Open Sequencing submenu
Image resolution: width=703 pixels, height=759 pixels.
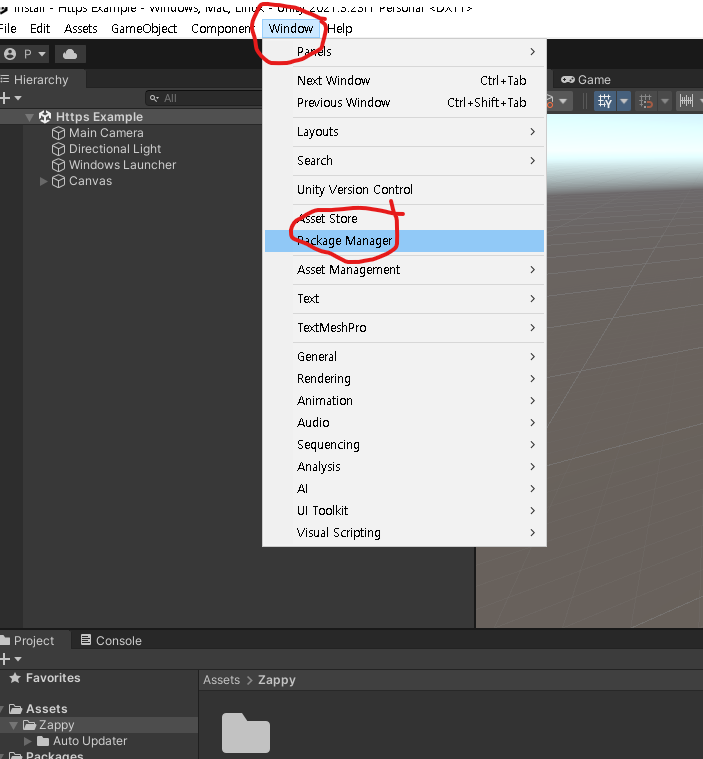[x=404, y=445]
